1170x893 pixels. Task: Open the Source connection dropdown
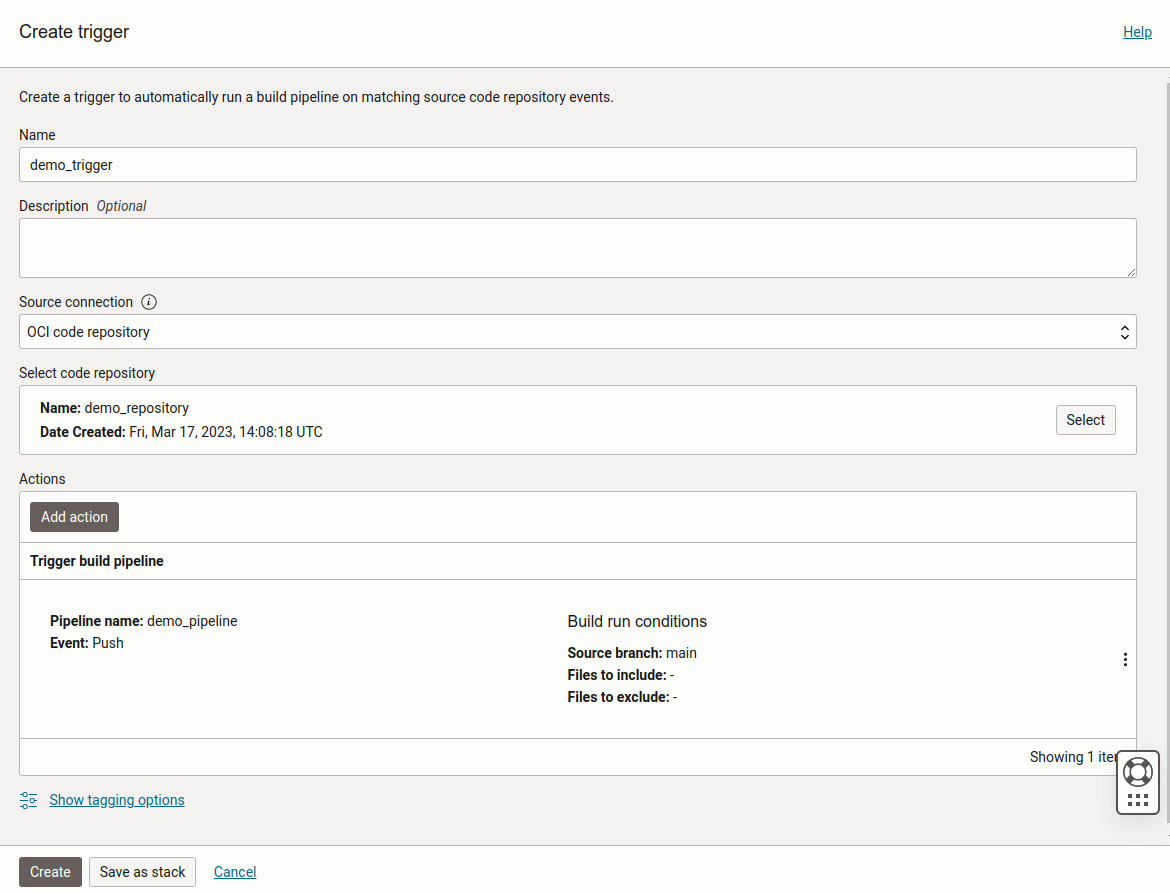pos(577,332)
